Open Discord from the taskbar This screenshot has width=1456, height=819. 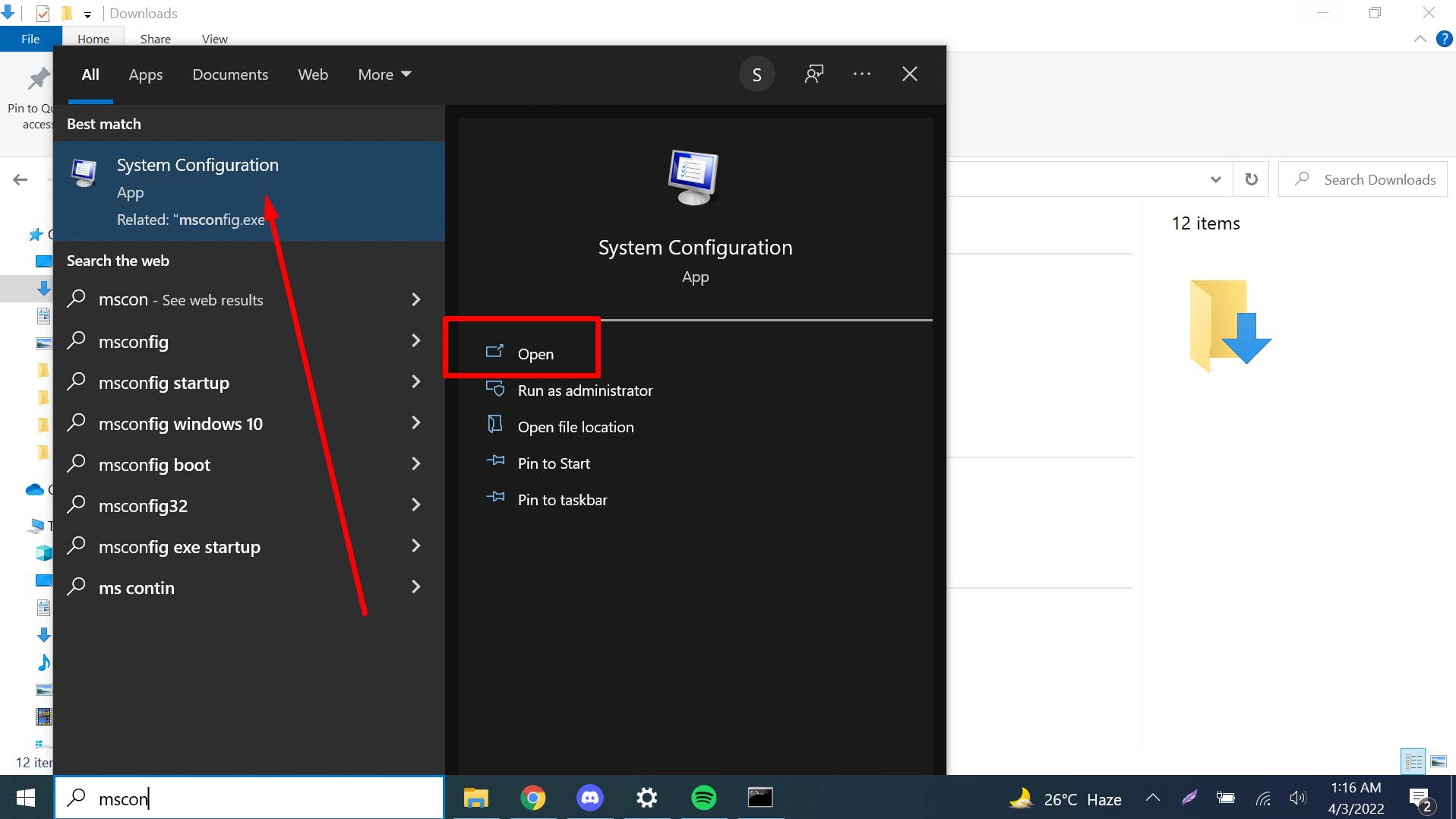[590, 797]
